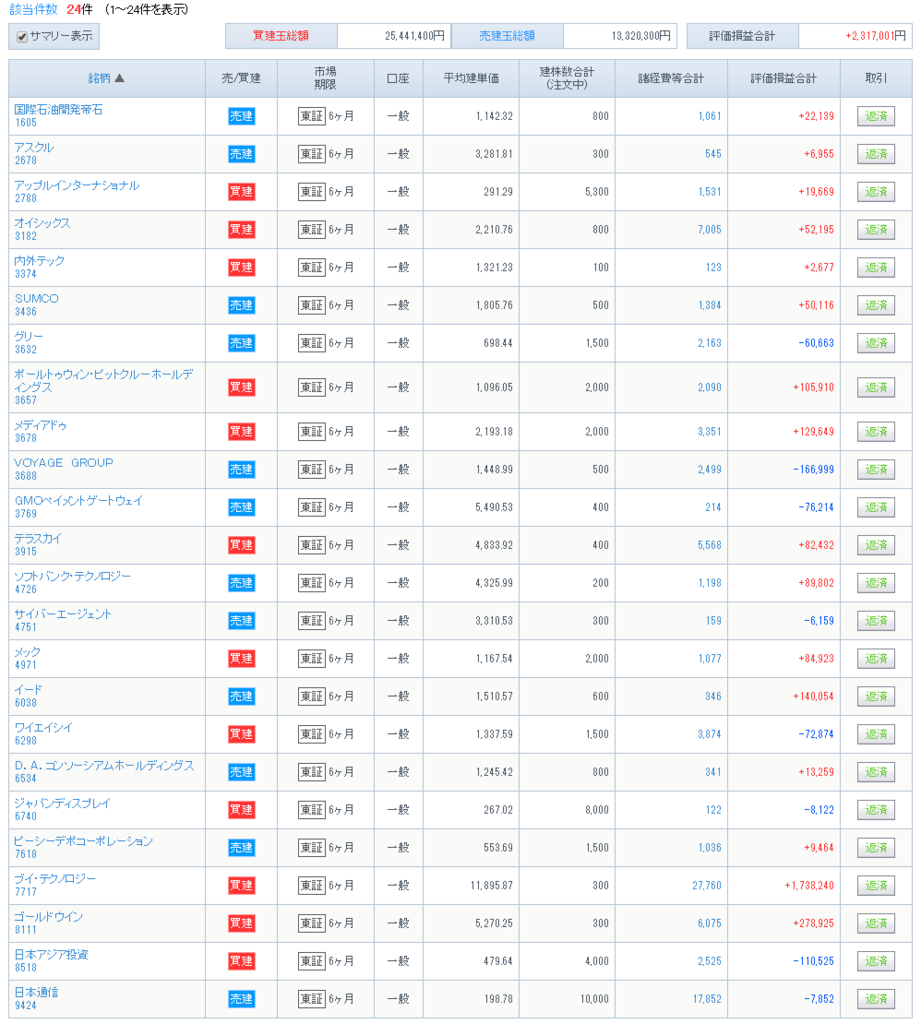Image resolution: width=921 pixels, height=1024 pixels.
Task: Open テラスカイ stock link
Action: click(37, 539)
